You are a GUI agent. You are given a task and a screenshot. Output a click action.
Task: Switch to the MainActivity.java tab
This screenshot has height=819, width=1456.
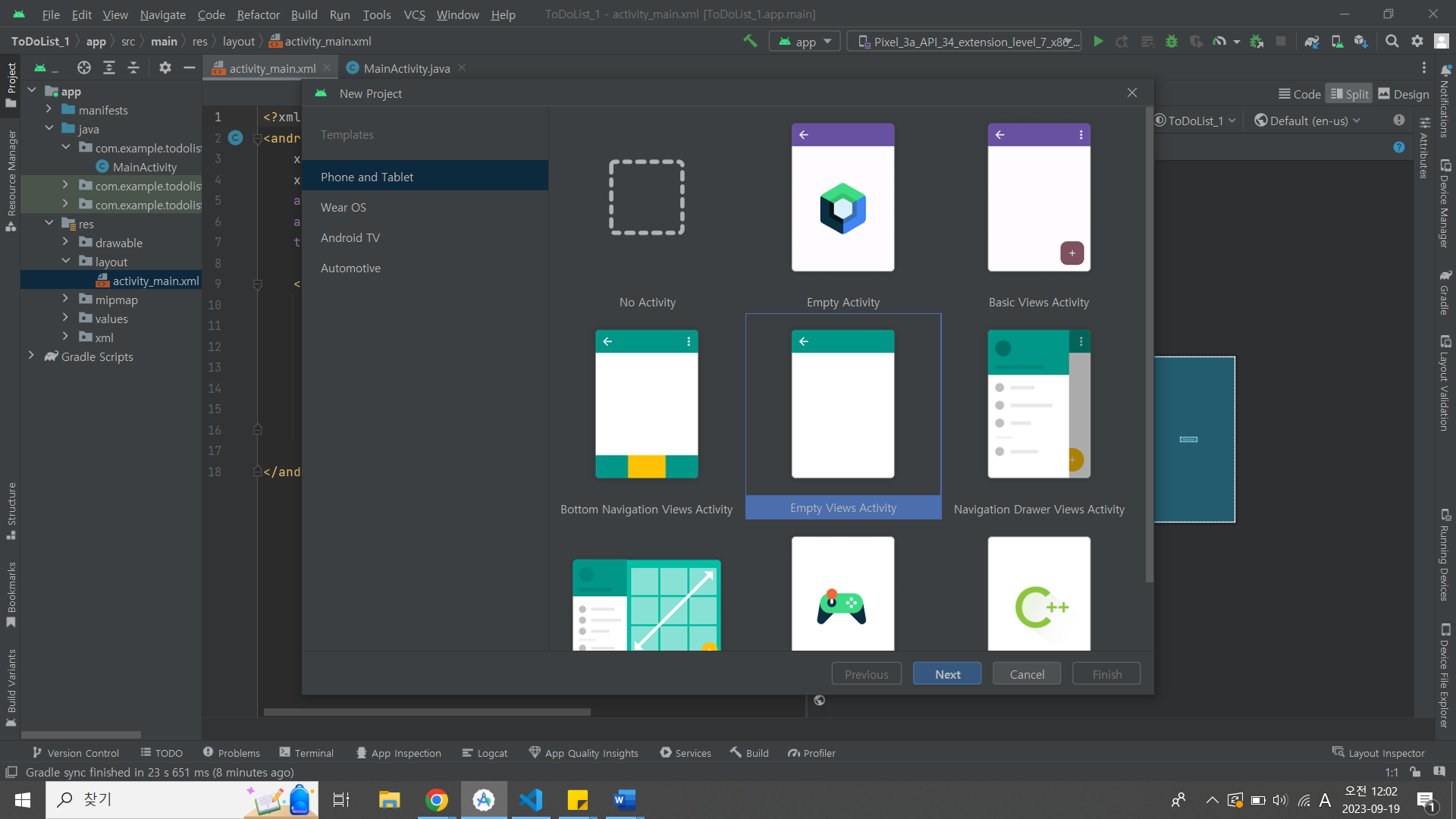pos(406,68)
